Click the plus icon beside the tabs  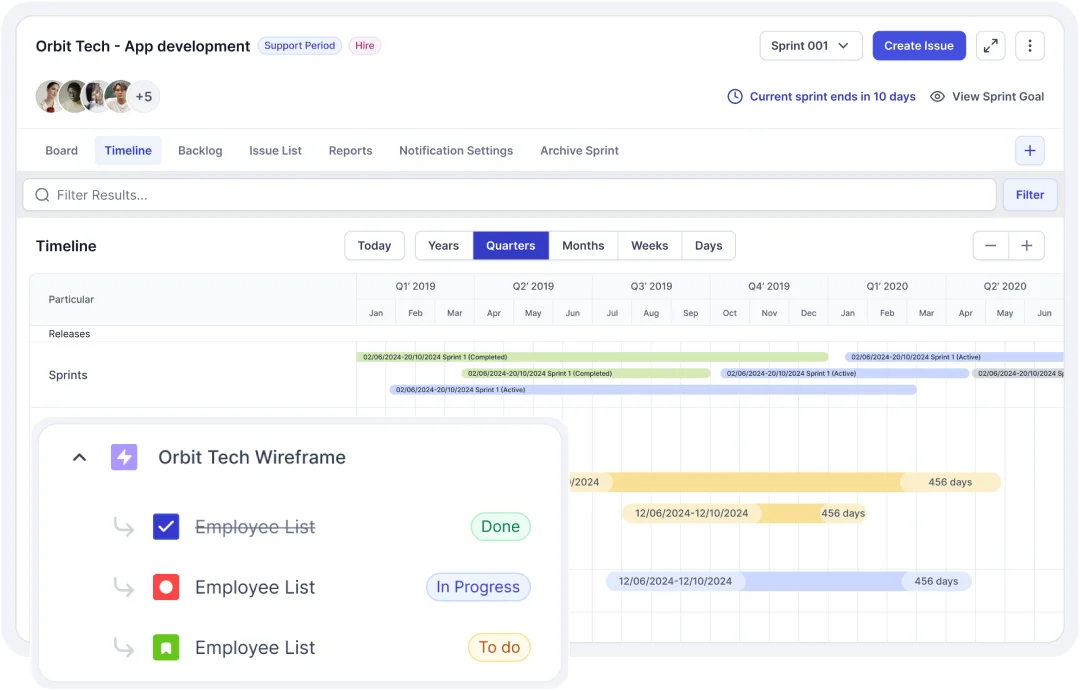click(x=1029, y=151)
